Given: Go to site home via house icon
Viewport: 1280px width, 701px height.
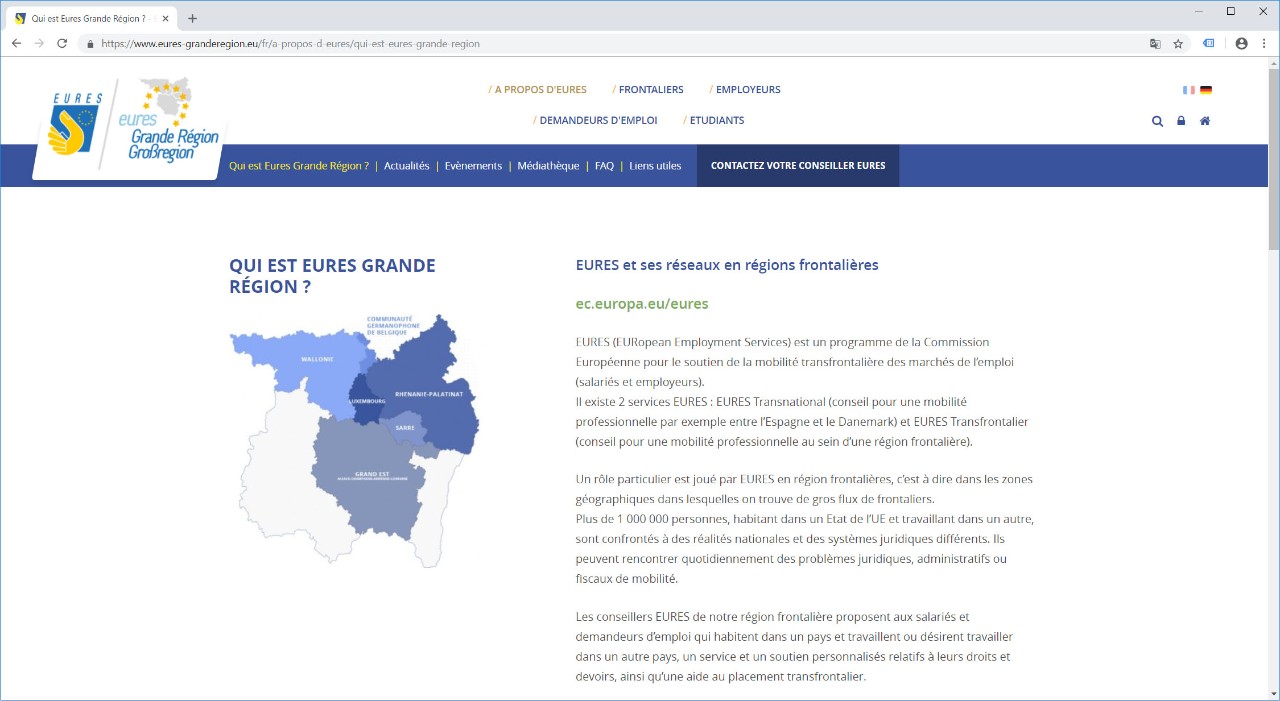Looking at the screenshot, I should coord(1205,121).
